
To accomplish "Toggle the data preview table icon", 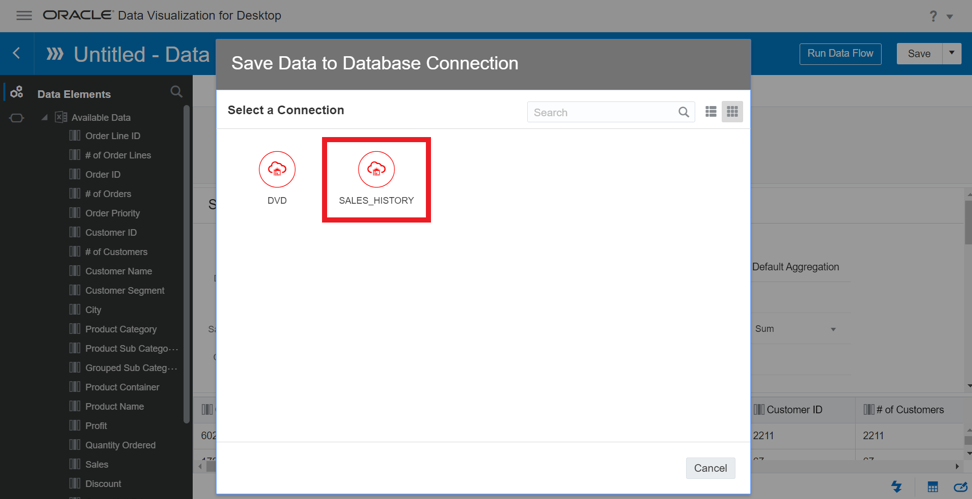I will coord(932,486).
